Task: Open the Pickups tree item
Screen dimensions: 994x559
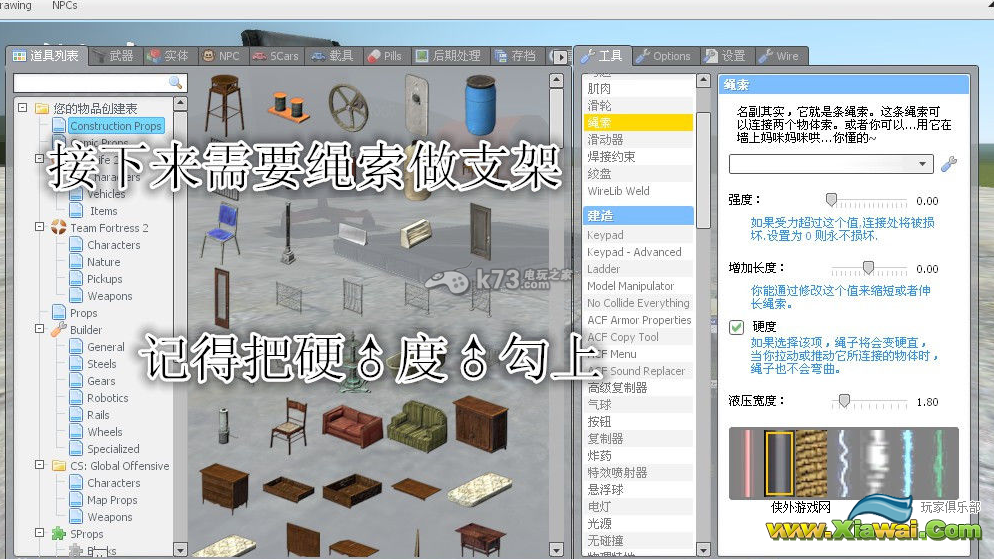Action: [105, 279]
